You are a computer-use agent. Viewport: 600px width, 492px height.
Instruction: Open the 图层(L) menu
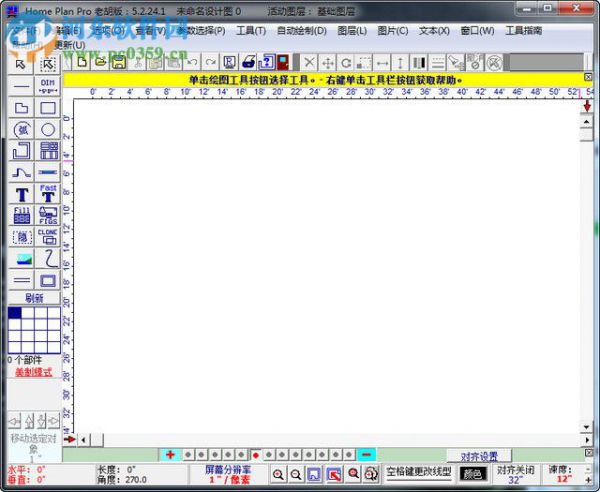pos(352,31)
